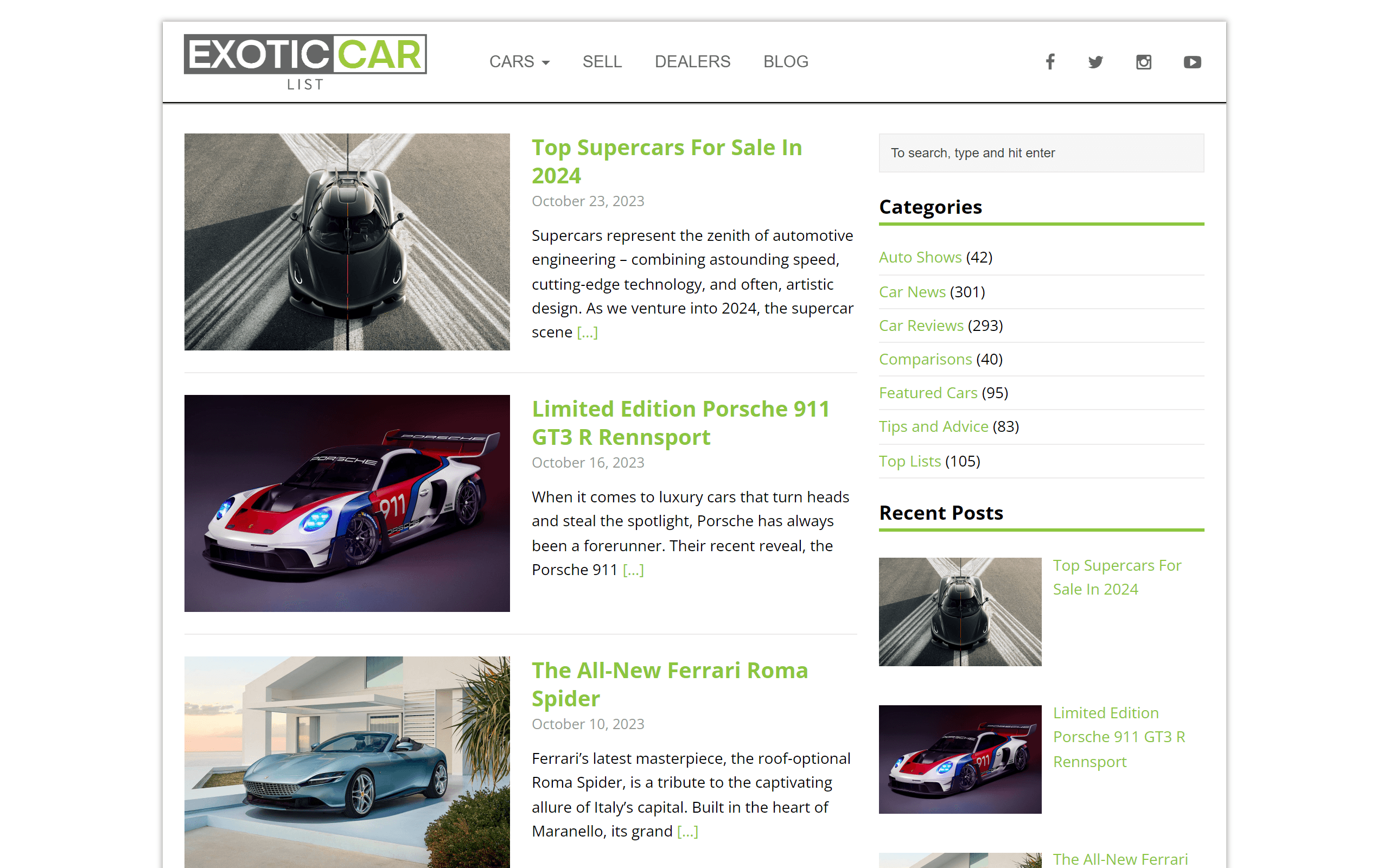Visit the Instagram account icon
Viewport: 1389px width, 868px height.
(1143, 61)
